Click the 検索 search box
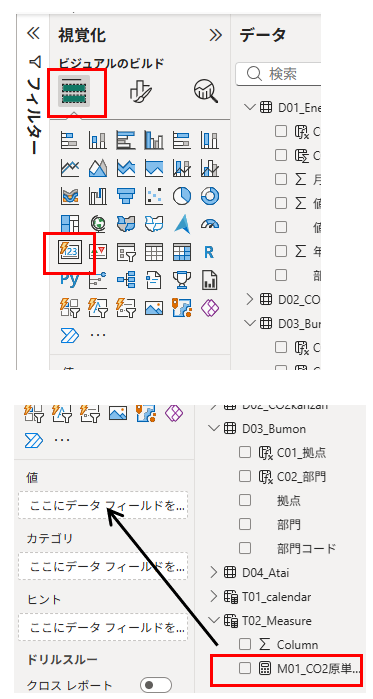 click(278, 74)
